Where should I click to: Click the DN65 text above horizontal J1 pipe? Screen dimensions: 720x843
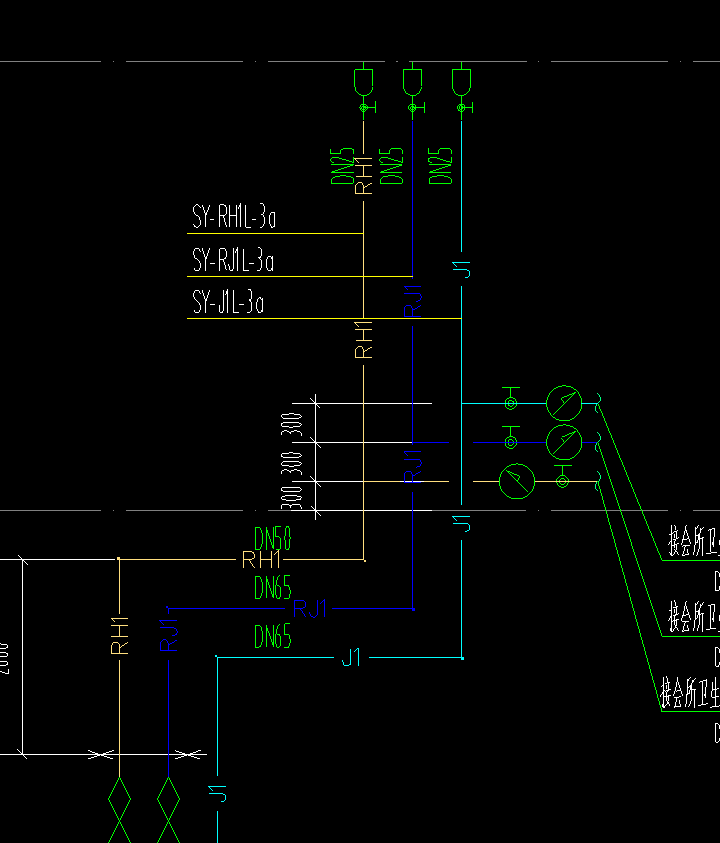point(273,636)
